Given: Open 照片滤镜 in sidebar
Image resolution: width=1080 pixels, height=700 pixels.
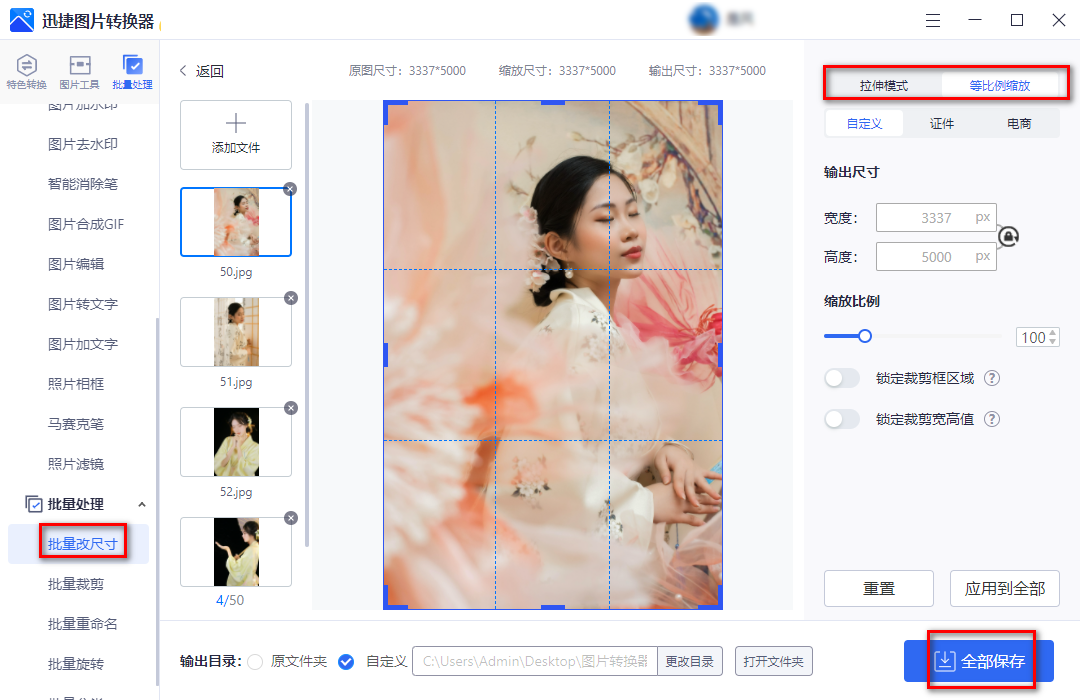Looking at the screenshot, I should (x=76, y=464).
